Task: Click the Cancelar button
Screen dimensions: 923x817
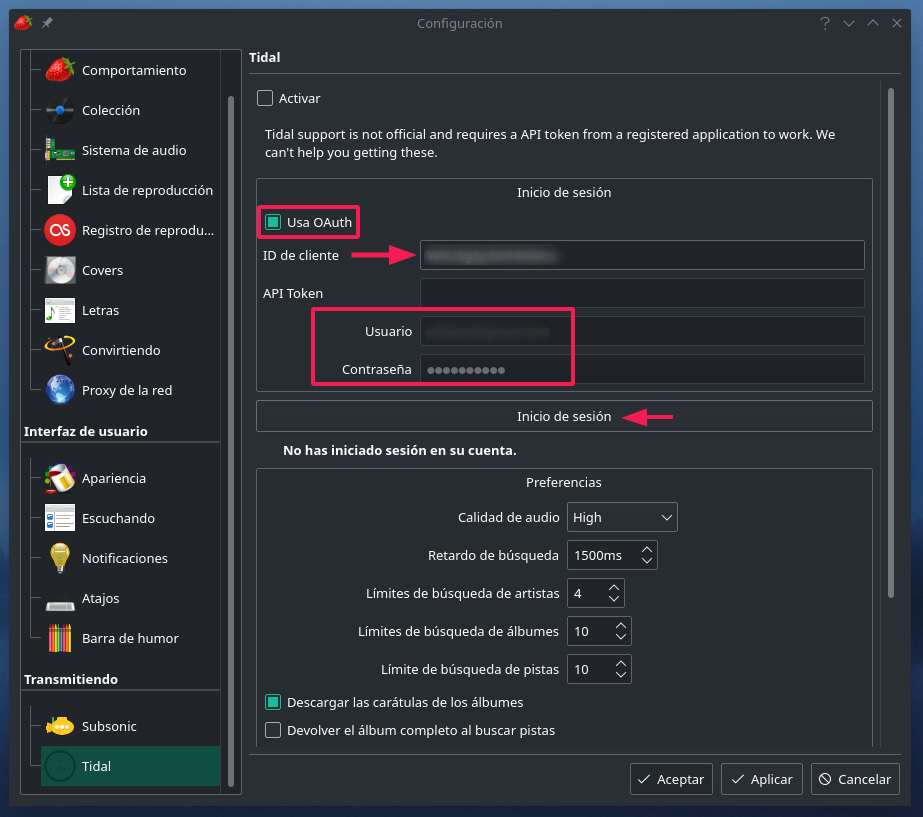Action: point(855,779)
